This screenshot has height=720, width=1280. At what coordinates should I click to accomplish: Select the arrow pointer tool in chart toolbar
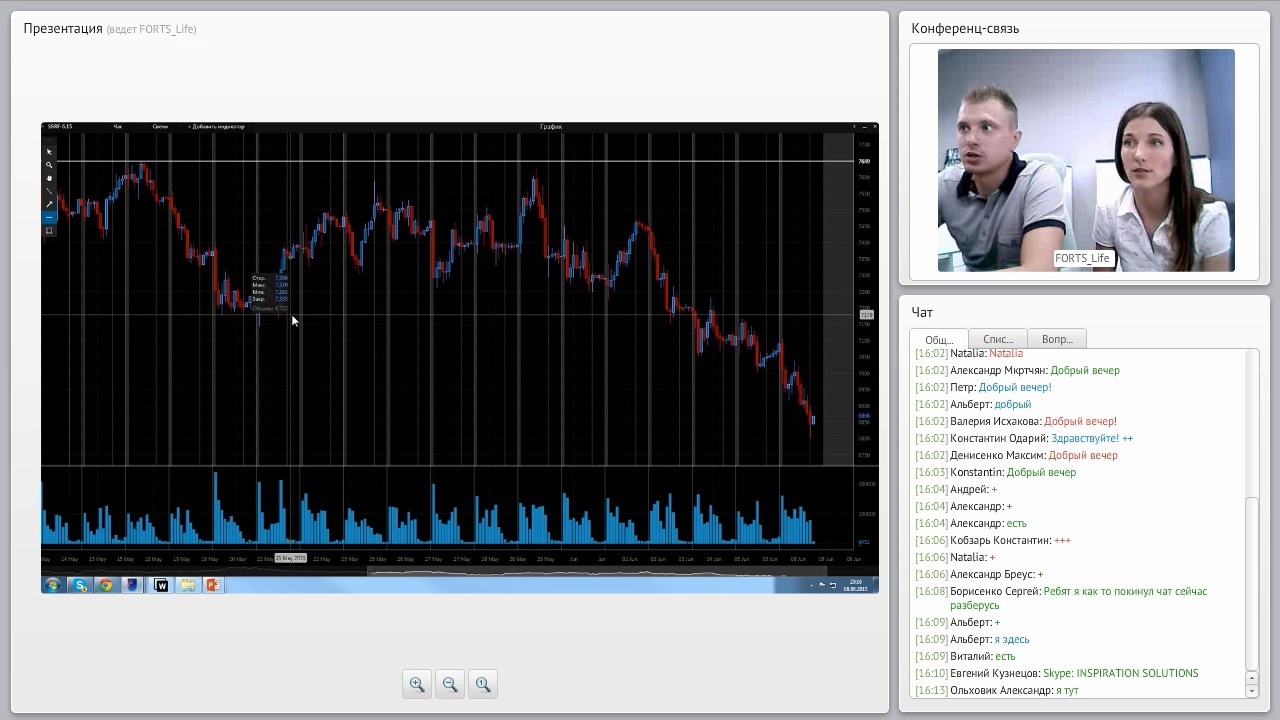49,152
